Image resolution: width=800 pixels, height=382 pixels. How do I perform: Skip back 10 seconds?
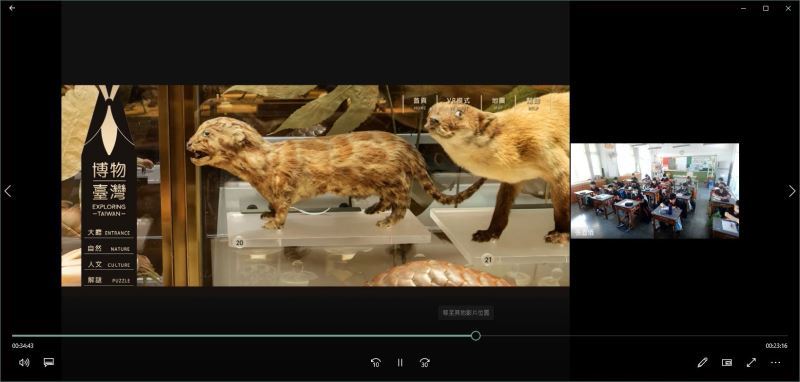[x=376, y=363]
